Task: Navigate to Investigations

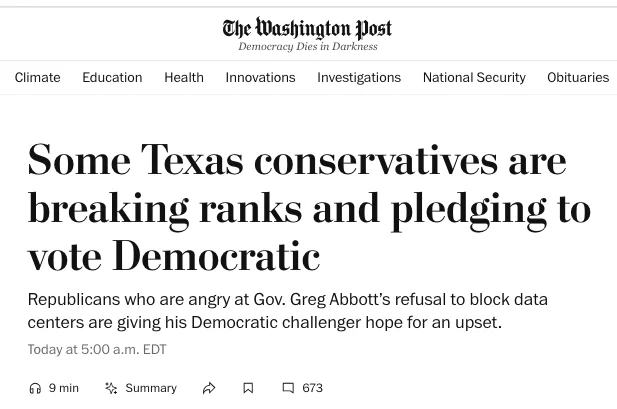Action: pyautogui.click(x=359, y=78)
